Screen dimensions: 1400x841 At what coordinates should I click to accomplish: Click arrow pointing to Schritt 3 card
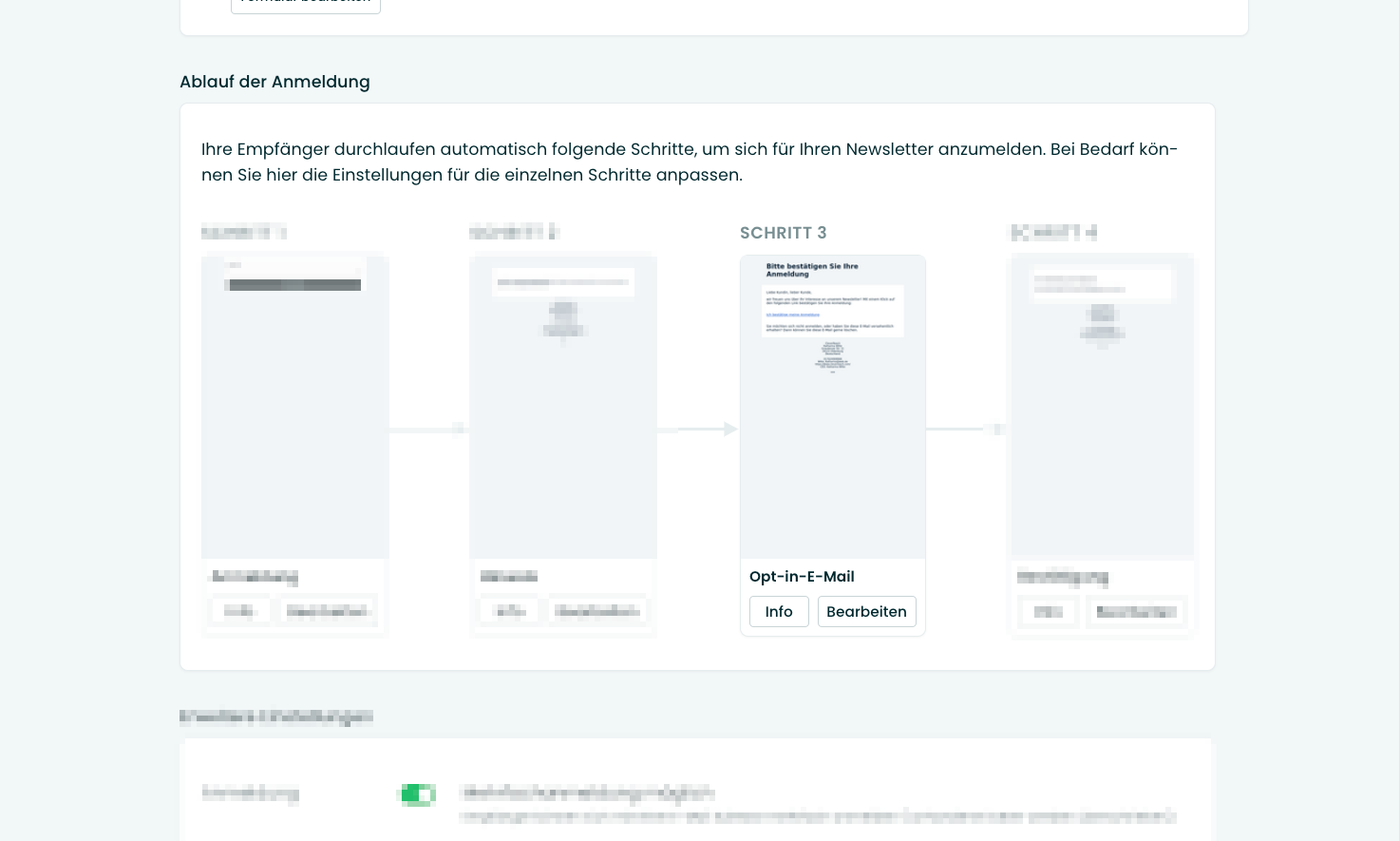pos(698,430)
